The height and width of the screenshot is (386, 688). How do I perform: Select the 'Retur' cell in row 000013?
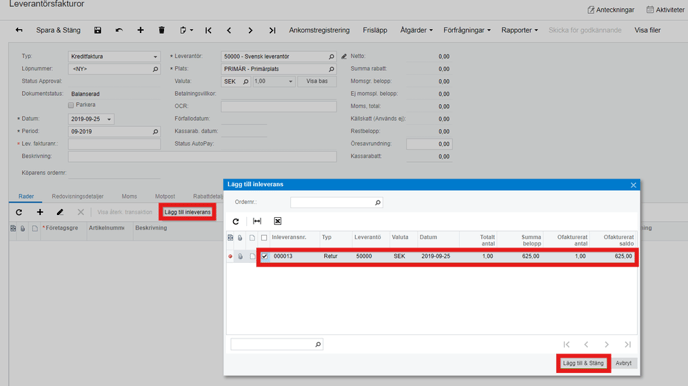[x=330, y=257]
